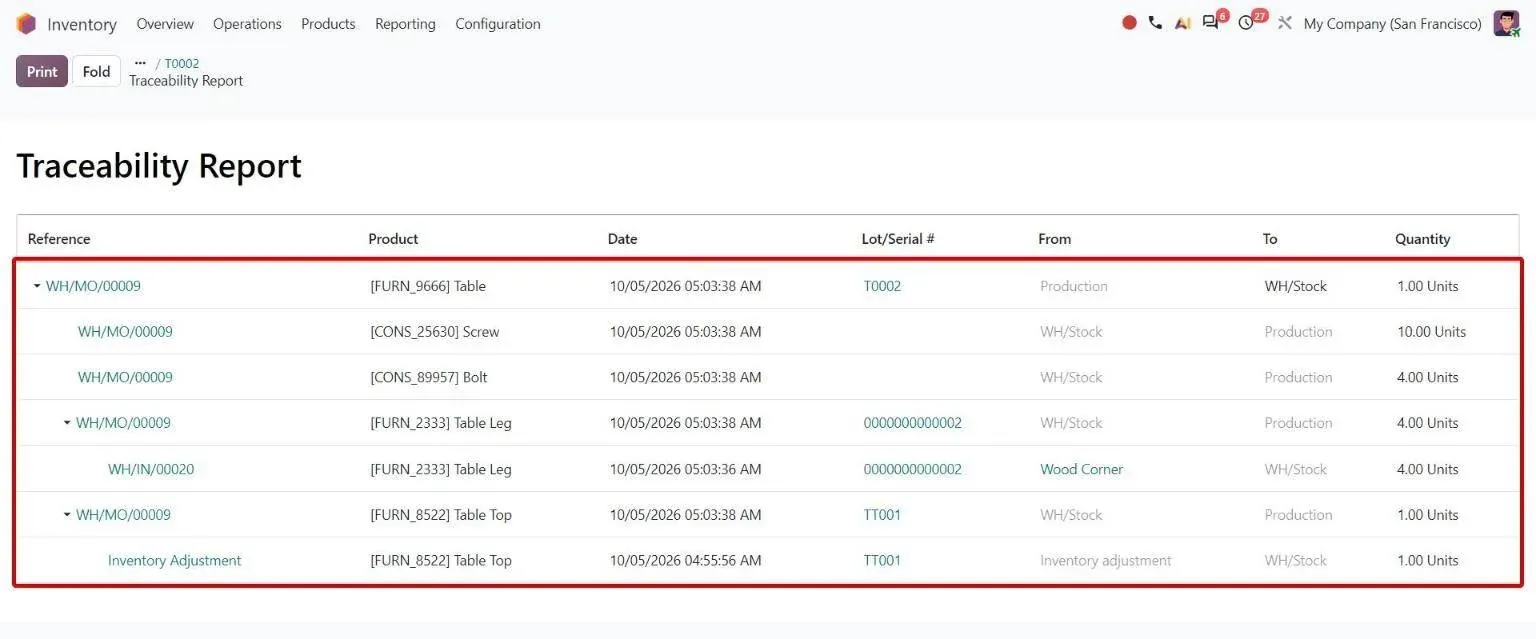Collapse the WH/MO/00009 Table Leg row
1536x639 pixels.
[x=67, y=423]
